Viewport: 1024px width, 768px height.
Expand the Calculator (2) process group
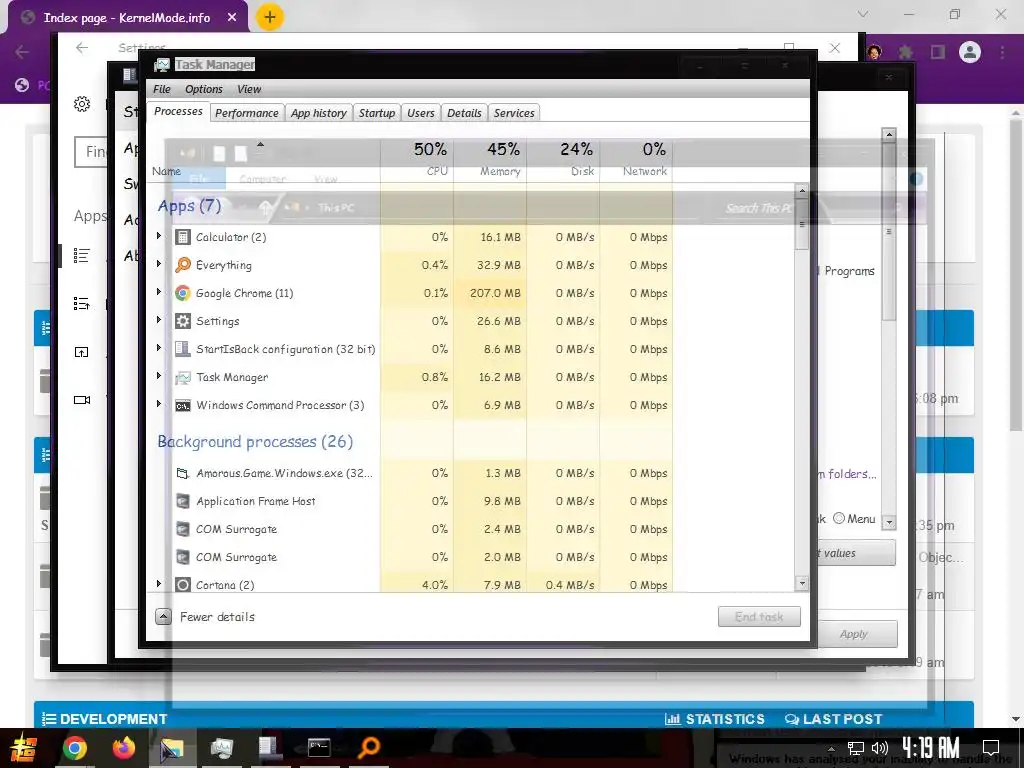point(159,236)
